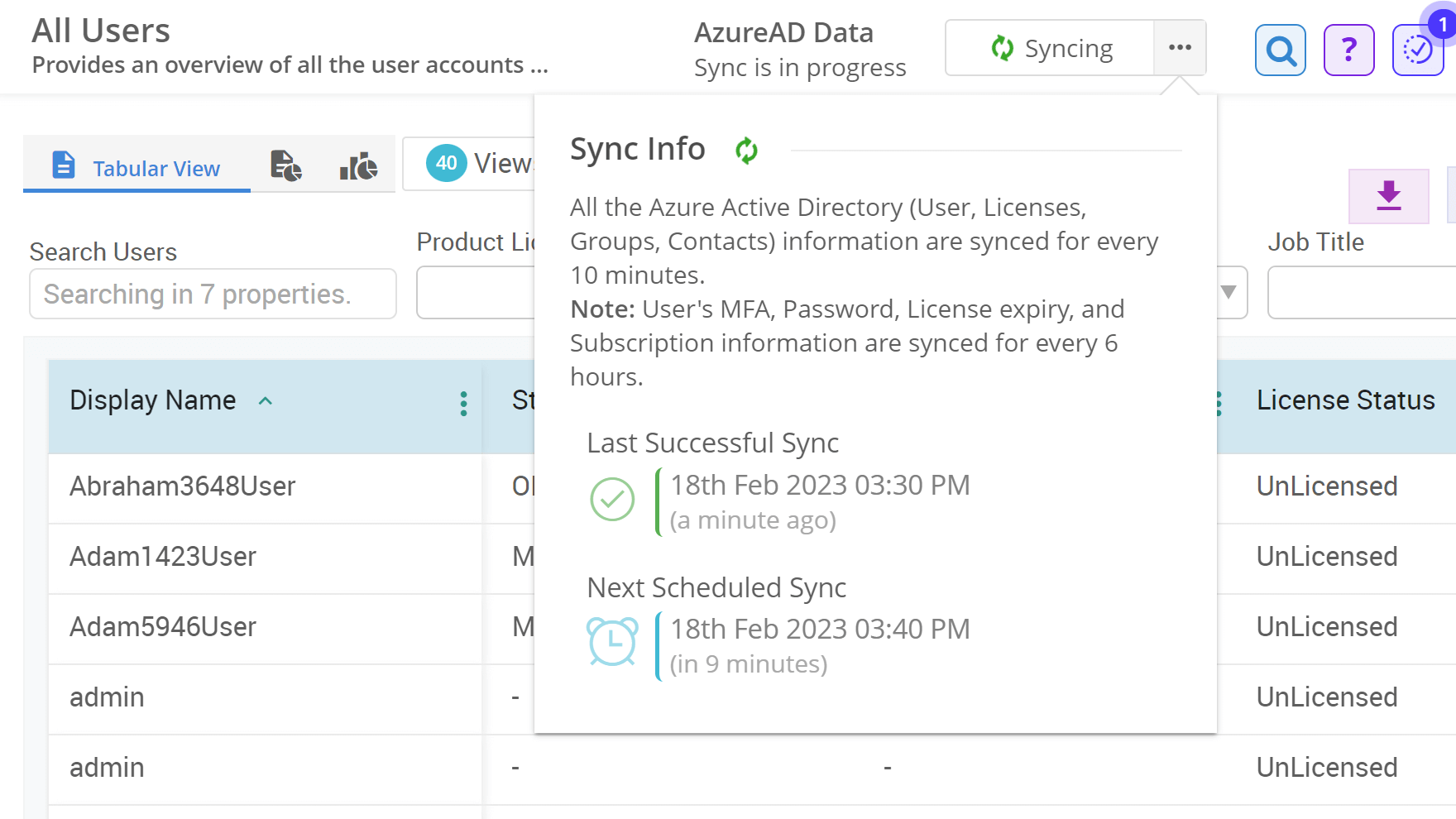Screen dimensions: 1456x819
Task: Click the green refresh icon beside Sync Info
Action: (746, 151)
